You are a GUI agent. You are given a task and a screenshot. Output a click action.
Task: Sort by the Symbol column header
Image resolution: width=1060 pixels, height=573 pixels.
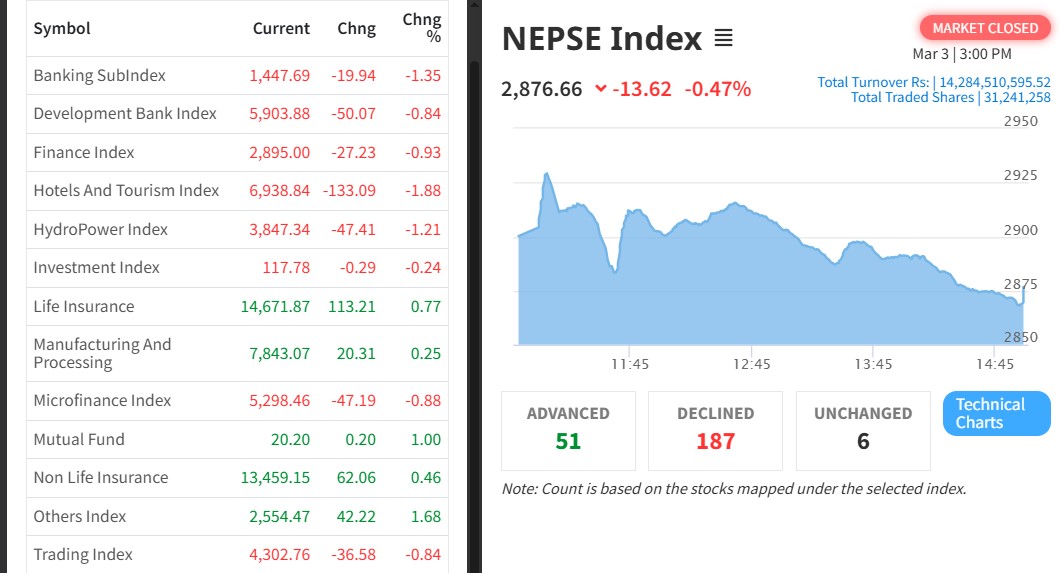62,28
